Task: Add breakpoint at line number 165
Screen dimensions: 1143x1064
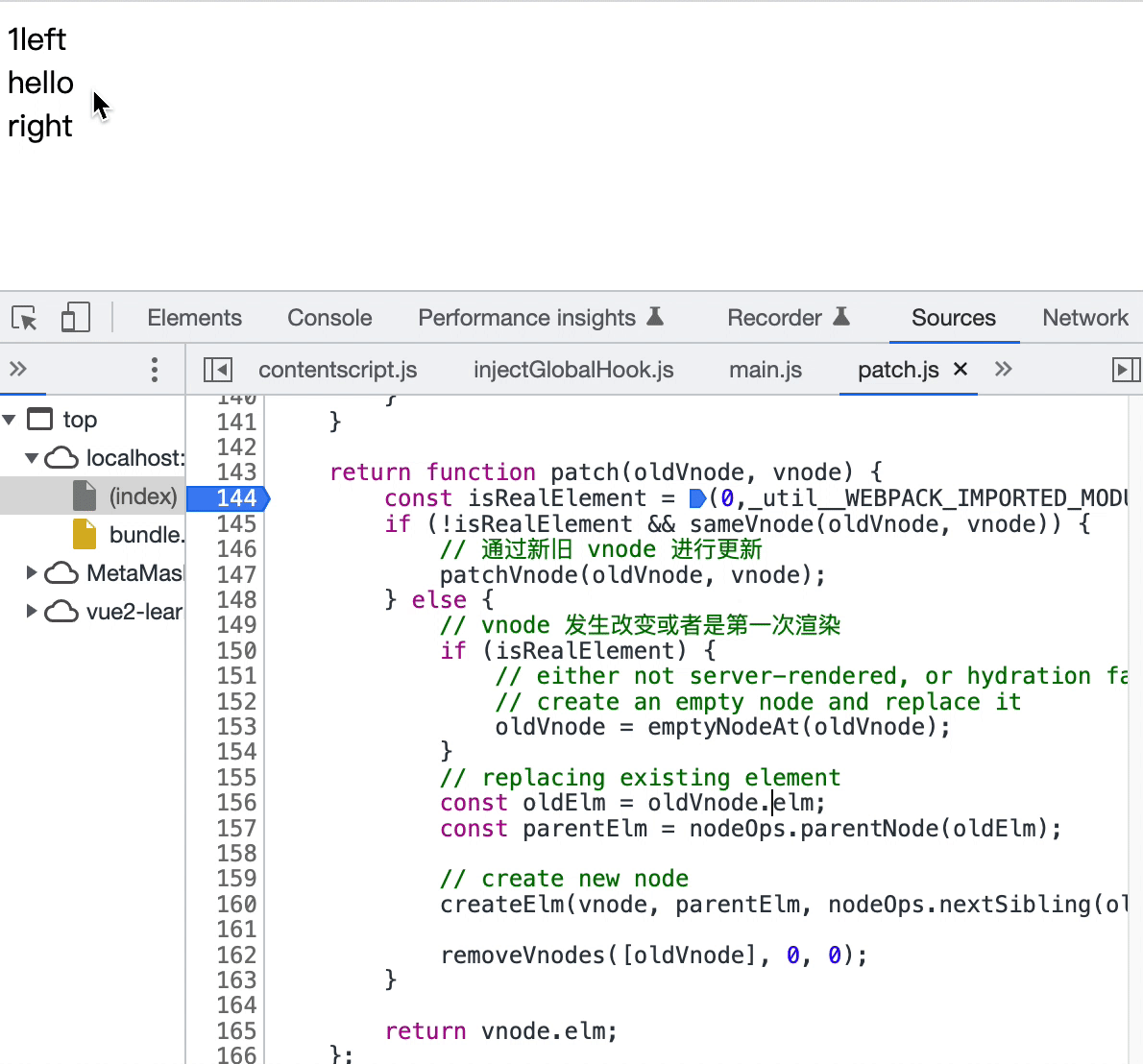Action: 236,1031
